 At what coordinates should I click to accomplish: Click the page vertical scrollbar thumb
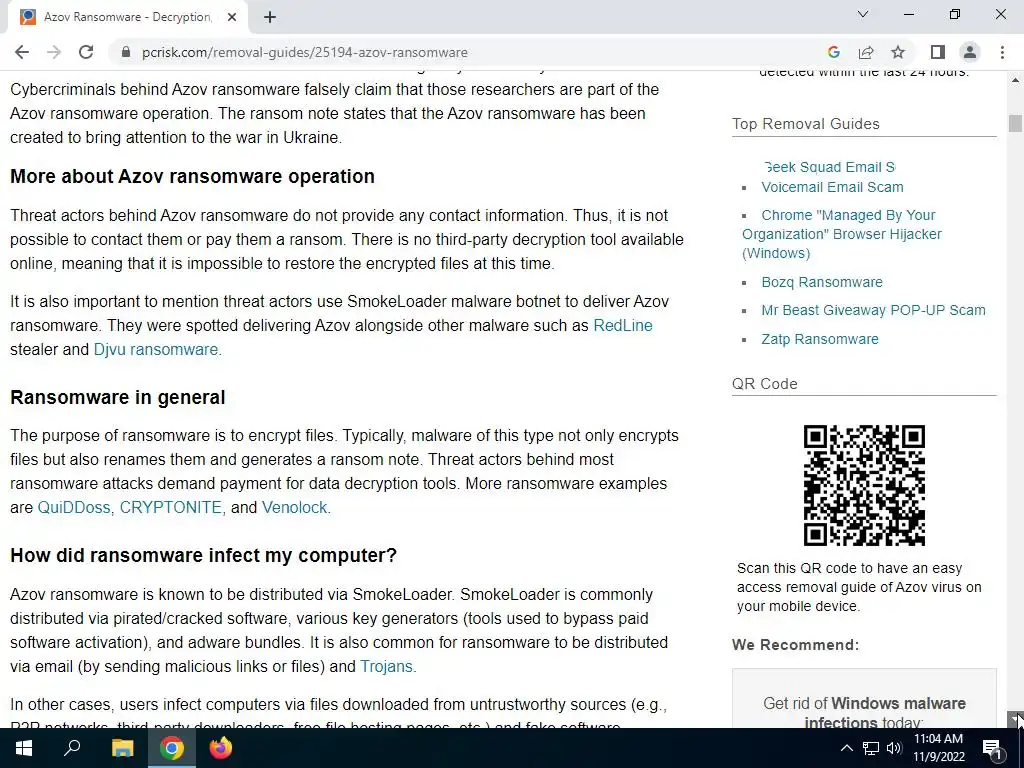click(1015, 123)
